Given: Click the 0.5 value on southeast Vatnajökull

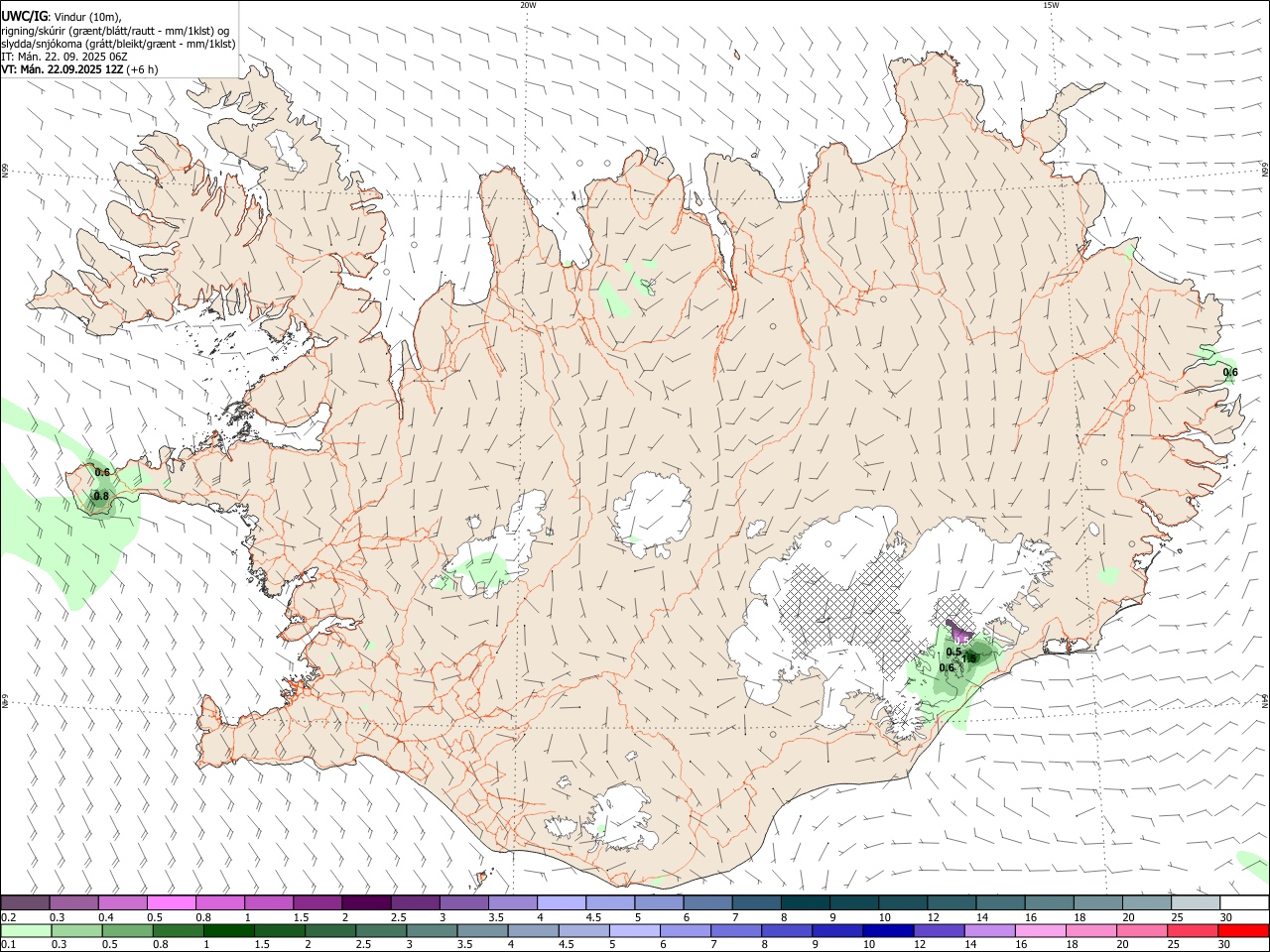Looking at the screenshot, I should coord(953,652).
